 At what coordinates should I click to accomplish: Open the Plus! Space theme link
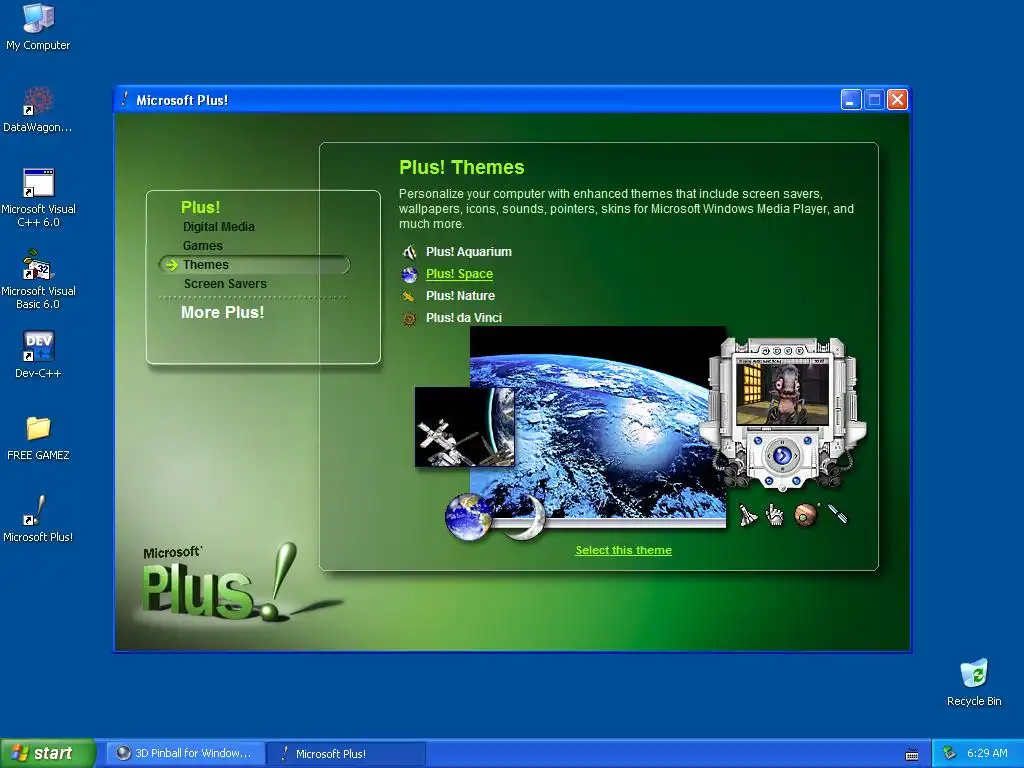coord(460,274)
